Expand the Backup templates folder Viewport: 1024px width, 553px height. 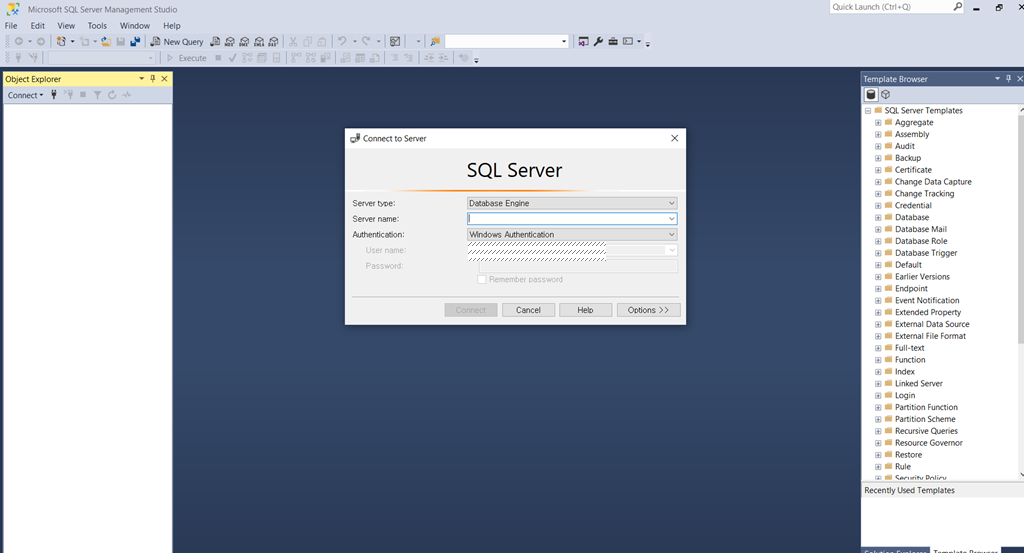(878, 158)
